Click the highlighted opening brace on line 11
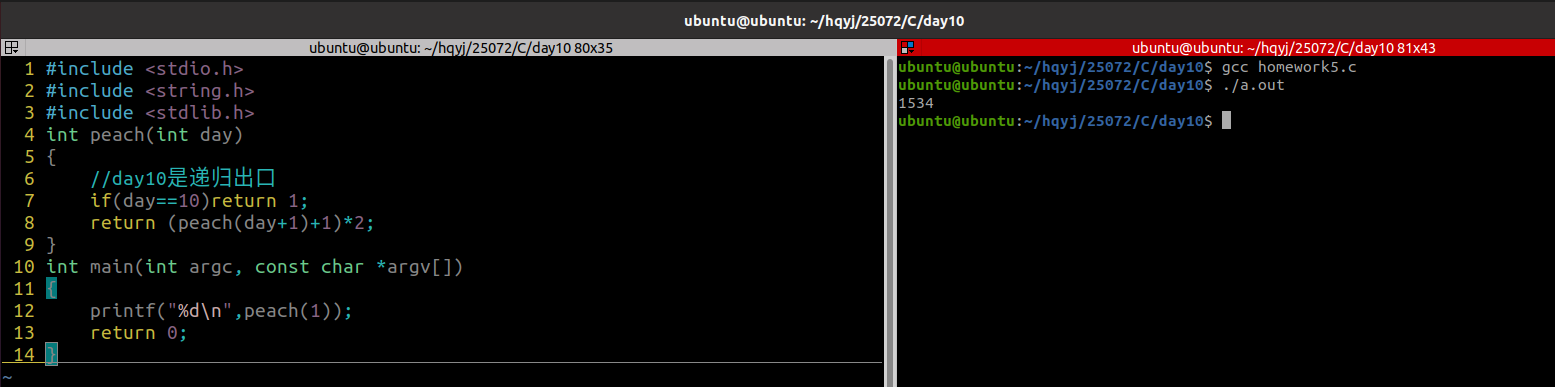 click(x=52, y=289)
